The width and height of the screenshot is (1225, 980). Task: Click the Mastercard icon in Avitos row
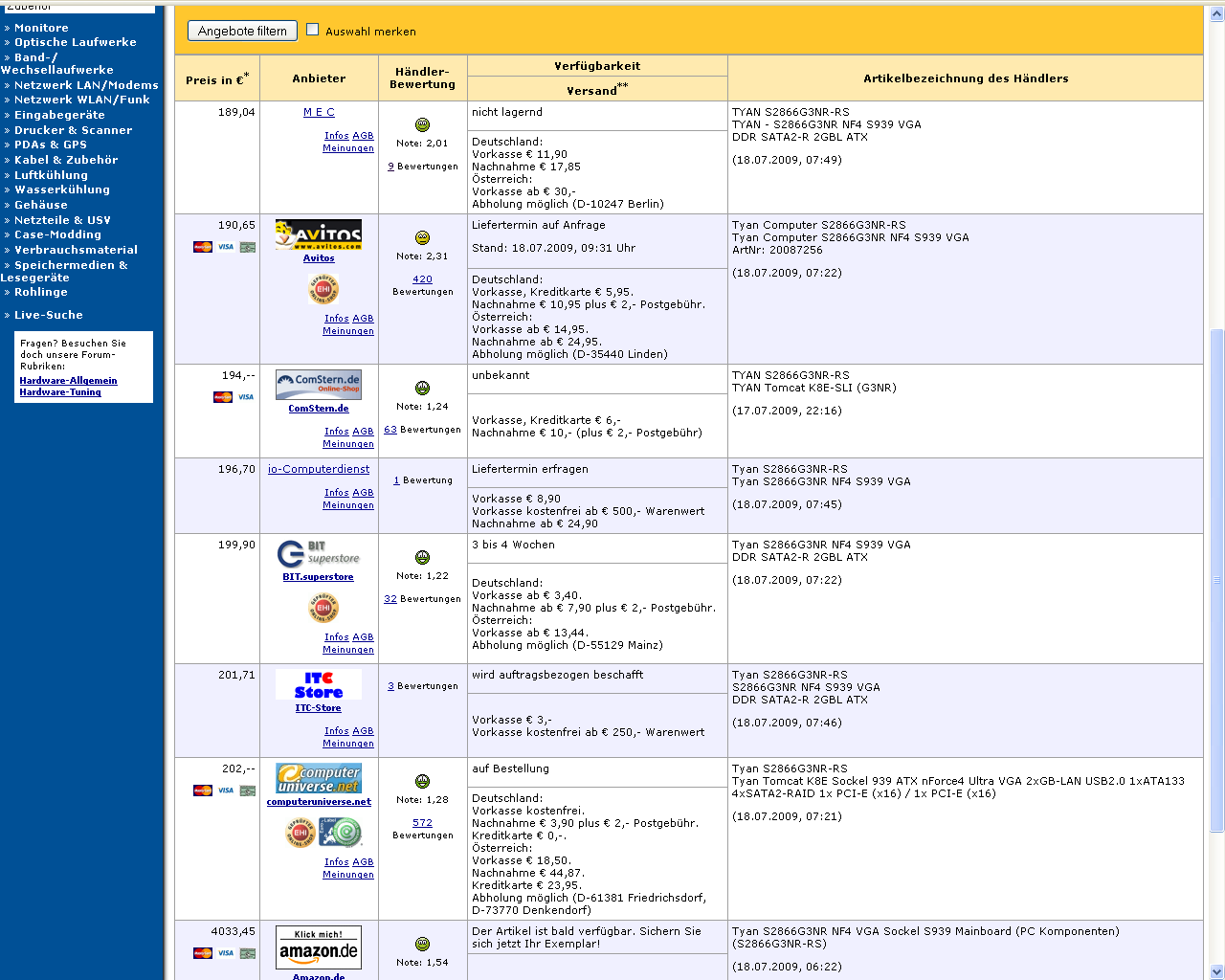(x=203, y=247)
